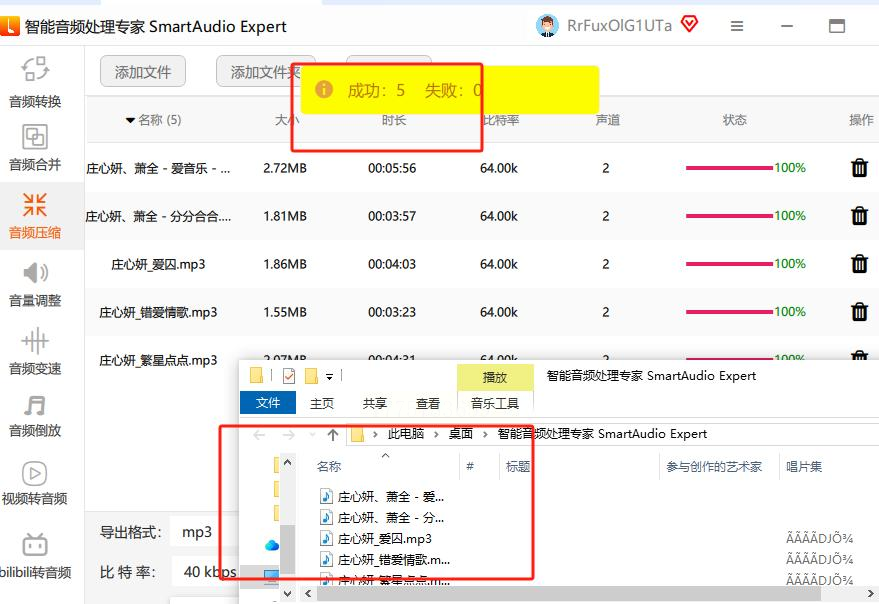
Task: Open the Explorer quick access toolbar dropdown
Action: [x=330, y=376]
